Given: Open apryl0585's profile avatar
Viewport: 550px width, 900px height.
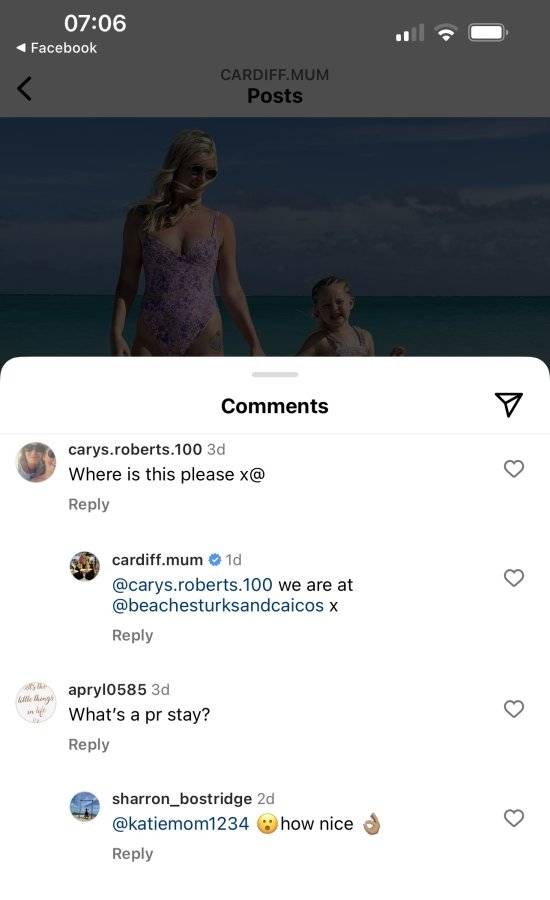Looking at the screenshot, I should point(36,702).
